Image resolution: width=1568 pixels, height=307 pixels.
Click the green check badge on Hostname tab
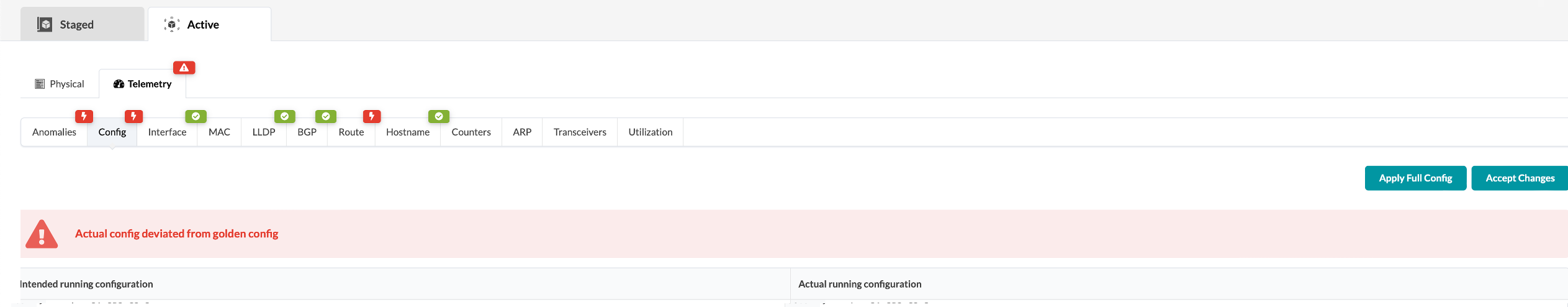438,116
